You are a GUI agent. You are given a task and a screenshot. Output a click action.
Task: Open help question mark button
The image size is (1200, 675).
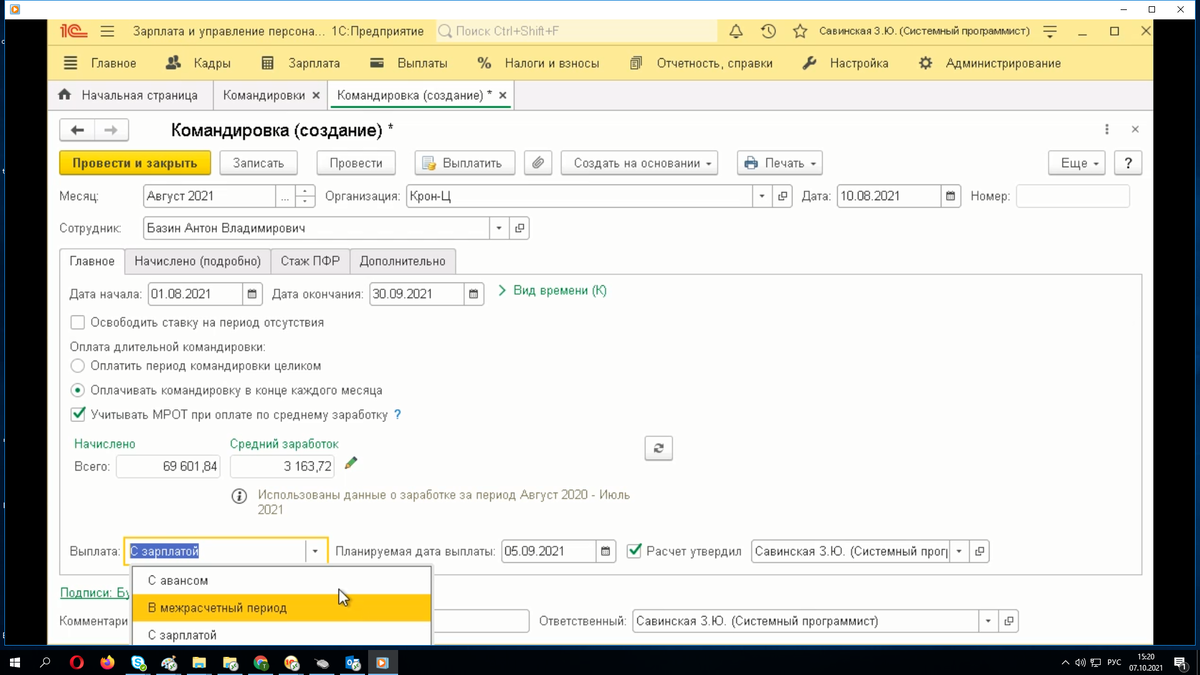(x=1128, y=163)
